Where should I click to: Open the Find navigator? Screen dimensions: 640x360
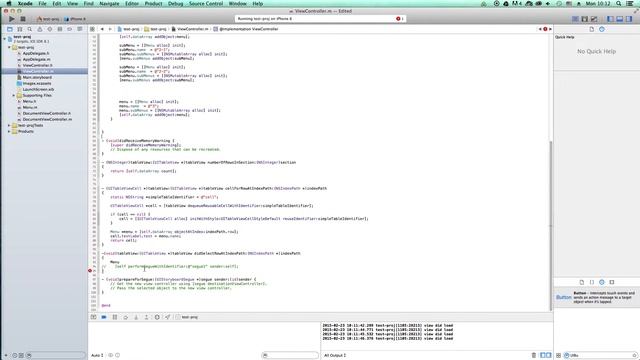point(30,29)
